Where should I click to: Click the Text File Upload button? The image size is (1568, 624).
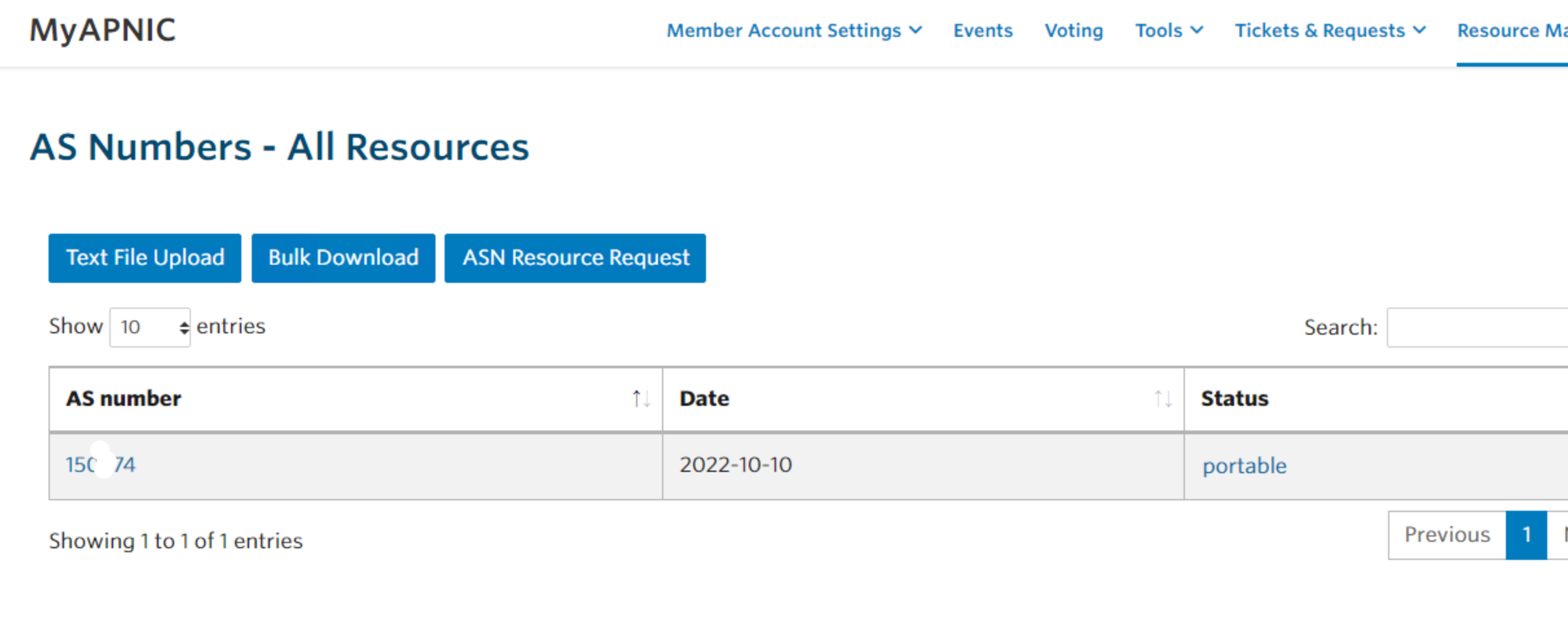coord(145,258)
